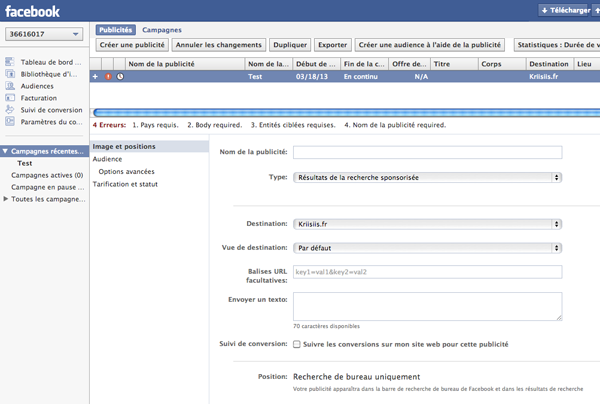Open the Paramètres du compte icon
Viewport: 600px width, 404px height.
coord(10,122)
